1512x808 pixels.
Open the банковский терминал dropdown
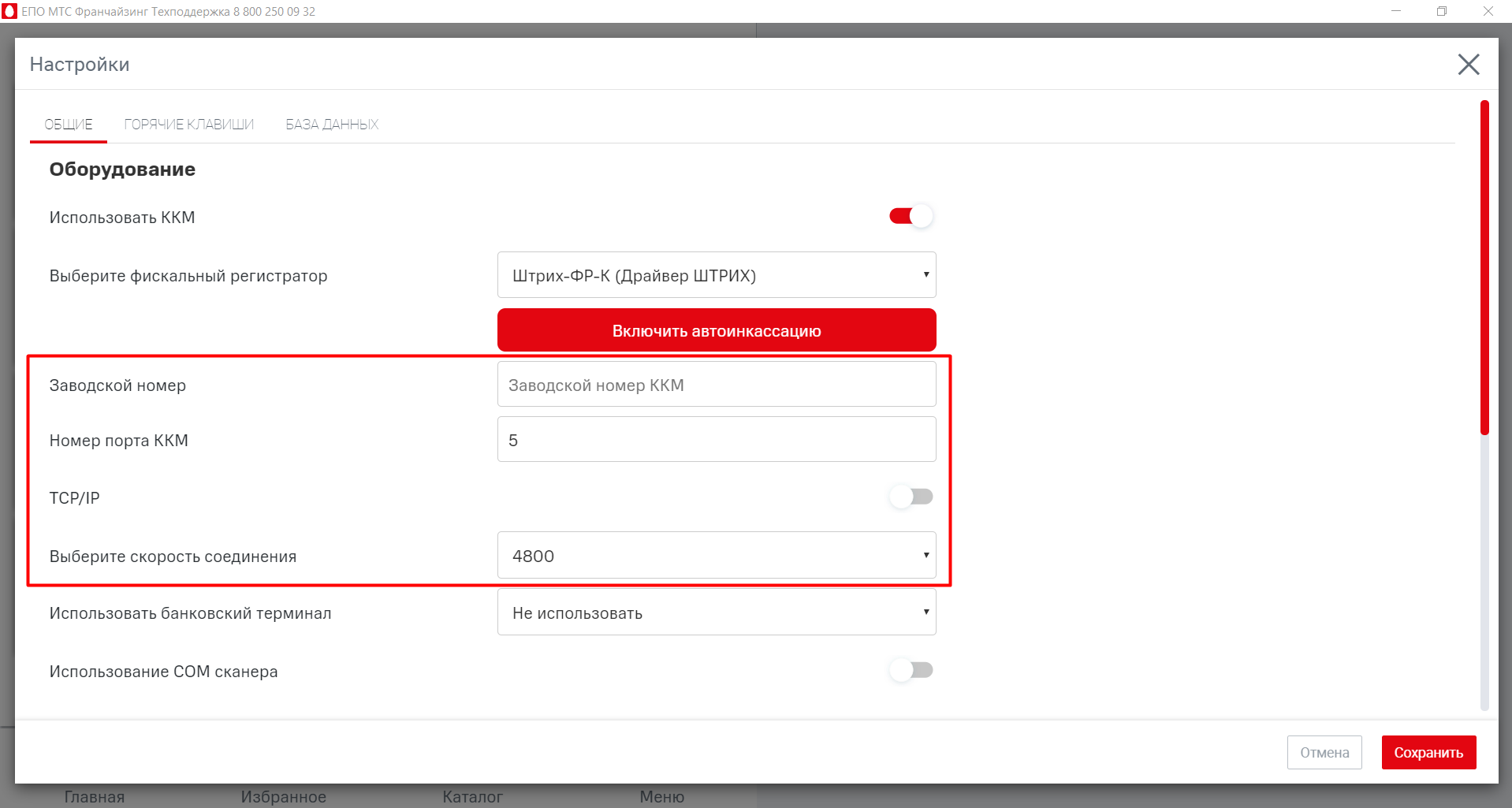(x=717, y=613)
